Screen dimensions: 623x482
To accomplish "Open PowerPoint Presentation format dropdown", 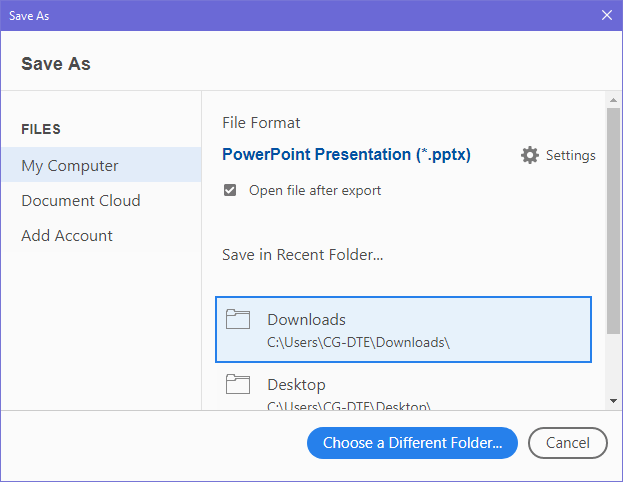I will click(x=346, y=155).
